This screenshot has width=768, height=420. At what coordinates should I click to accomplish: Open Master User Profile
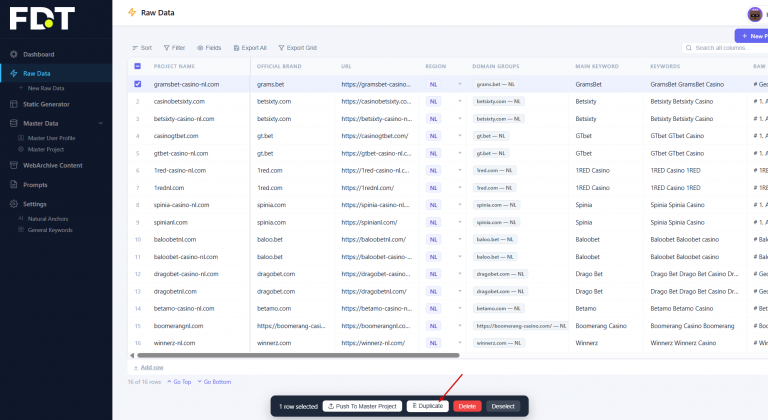coord(51,138)
